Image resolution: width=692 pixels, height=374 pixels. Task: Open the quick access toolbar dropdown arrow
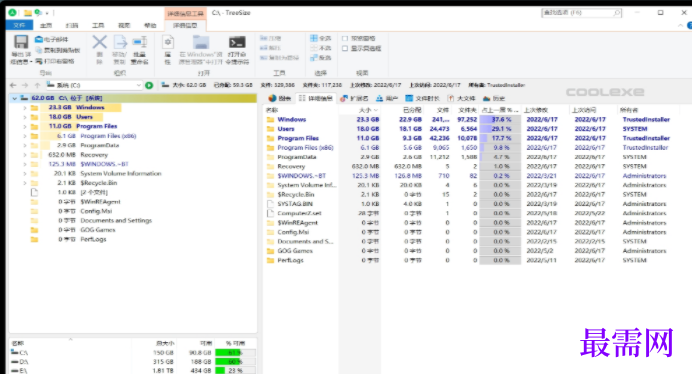tap(47, 13)
